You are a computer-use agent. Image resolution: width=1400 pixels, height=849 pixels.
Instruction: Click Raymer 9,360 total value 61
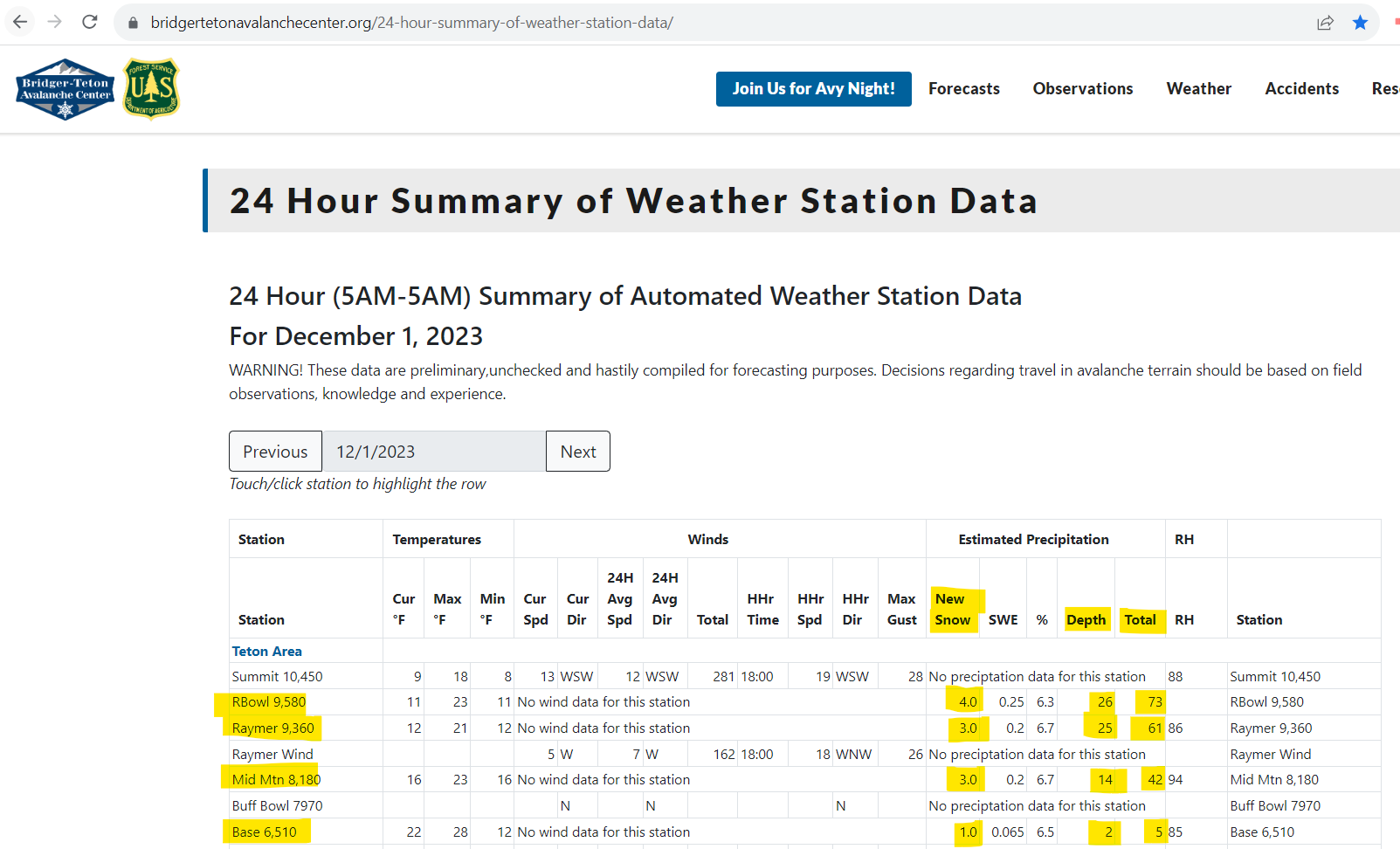(1155, 728)
